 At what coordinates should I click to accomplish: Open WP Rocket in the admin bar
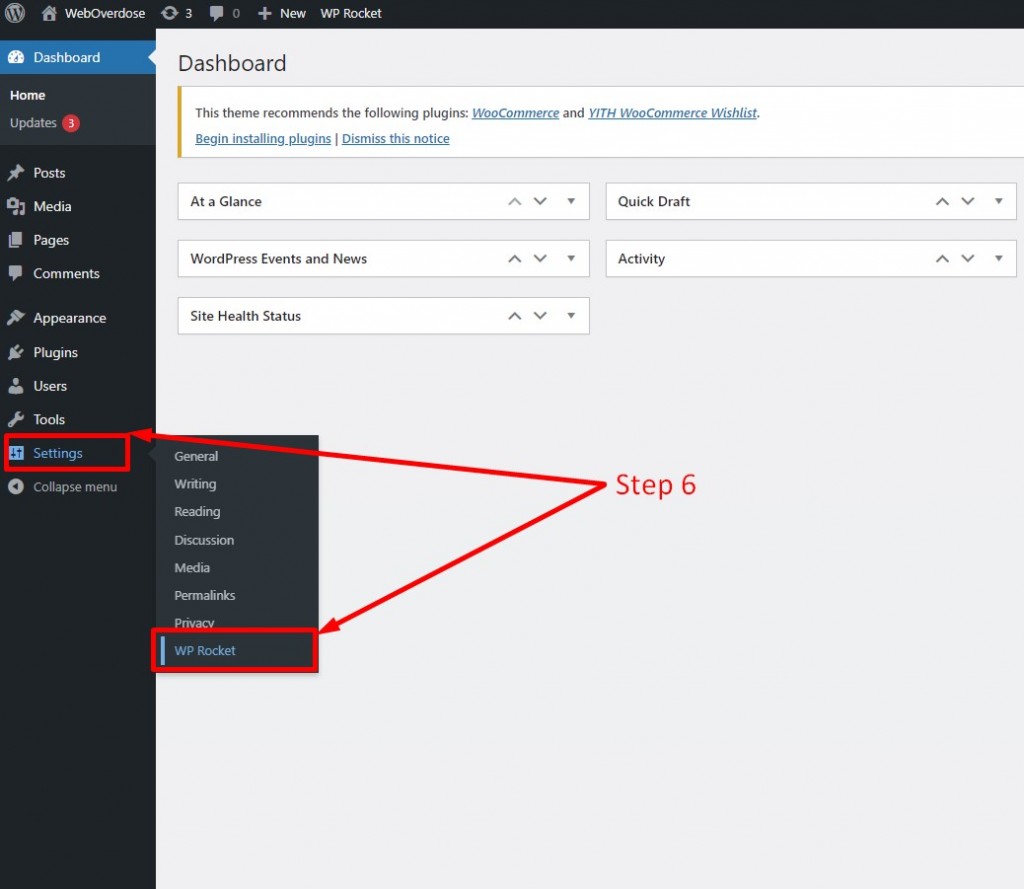(x=351, y=13)
